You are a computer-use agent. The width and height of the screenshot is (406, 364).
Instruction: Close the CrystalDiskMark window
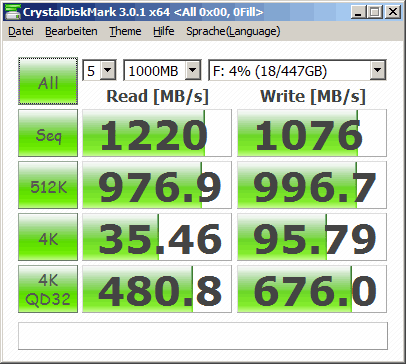point(393,12)
